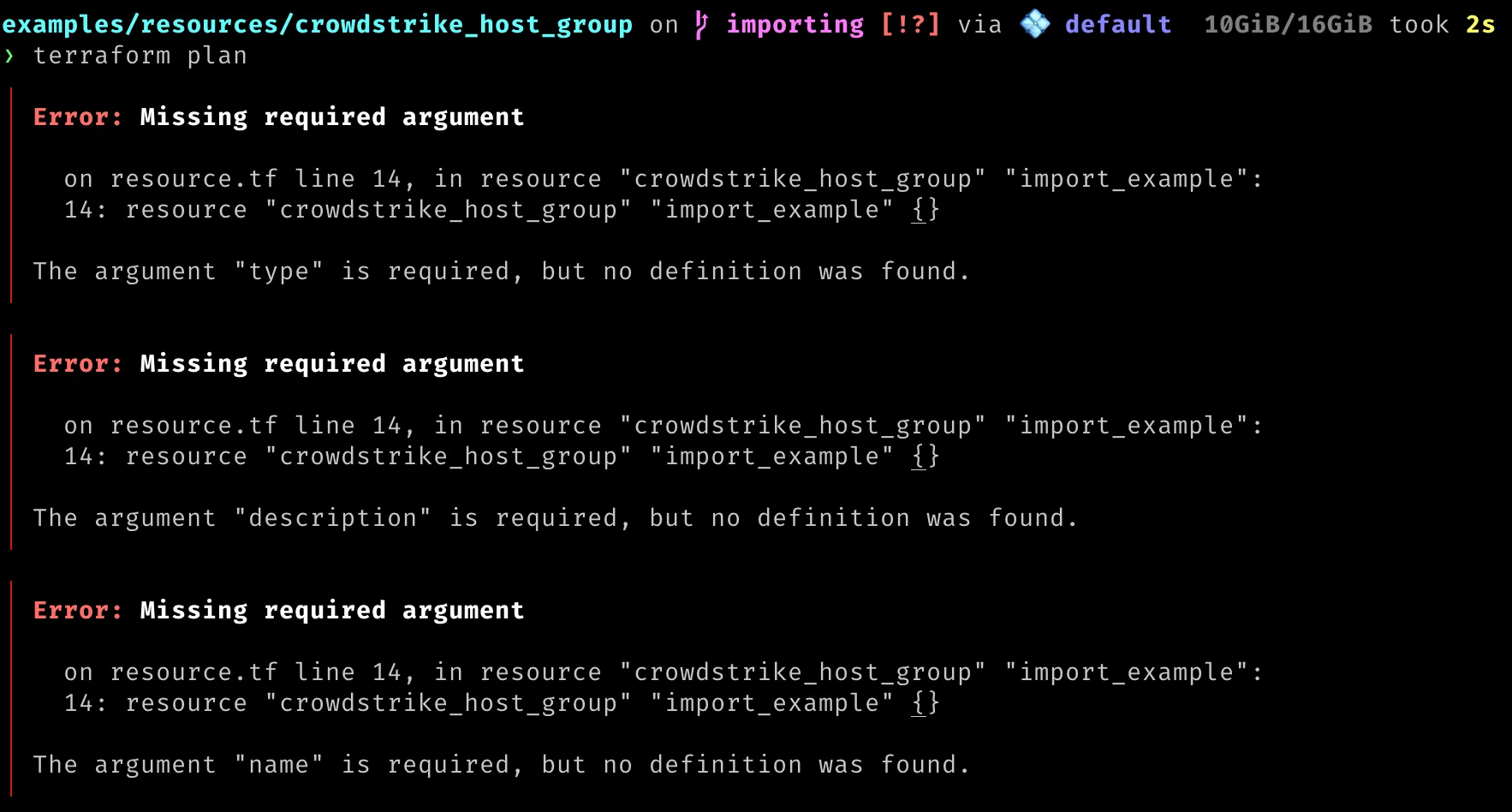
Task: Click the "description" argument message line
Action: tap(556, 518)
